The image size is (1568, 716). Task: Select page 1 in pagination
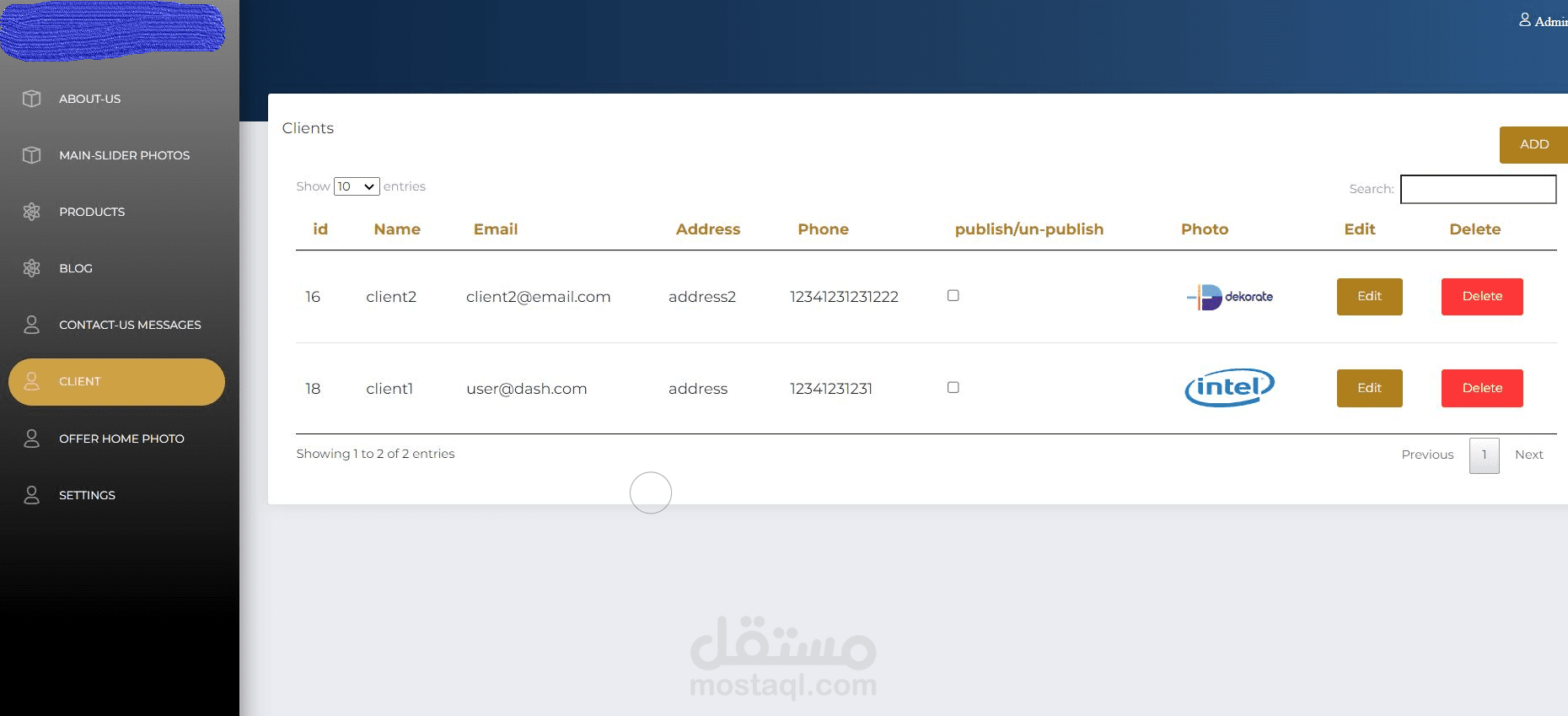pos(1484,455)
